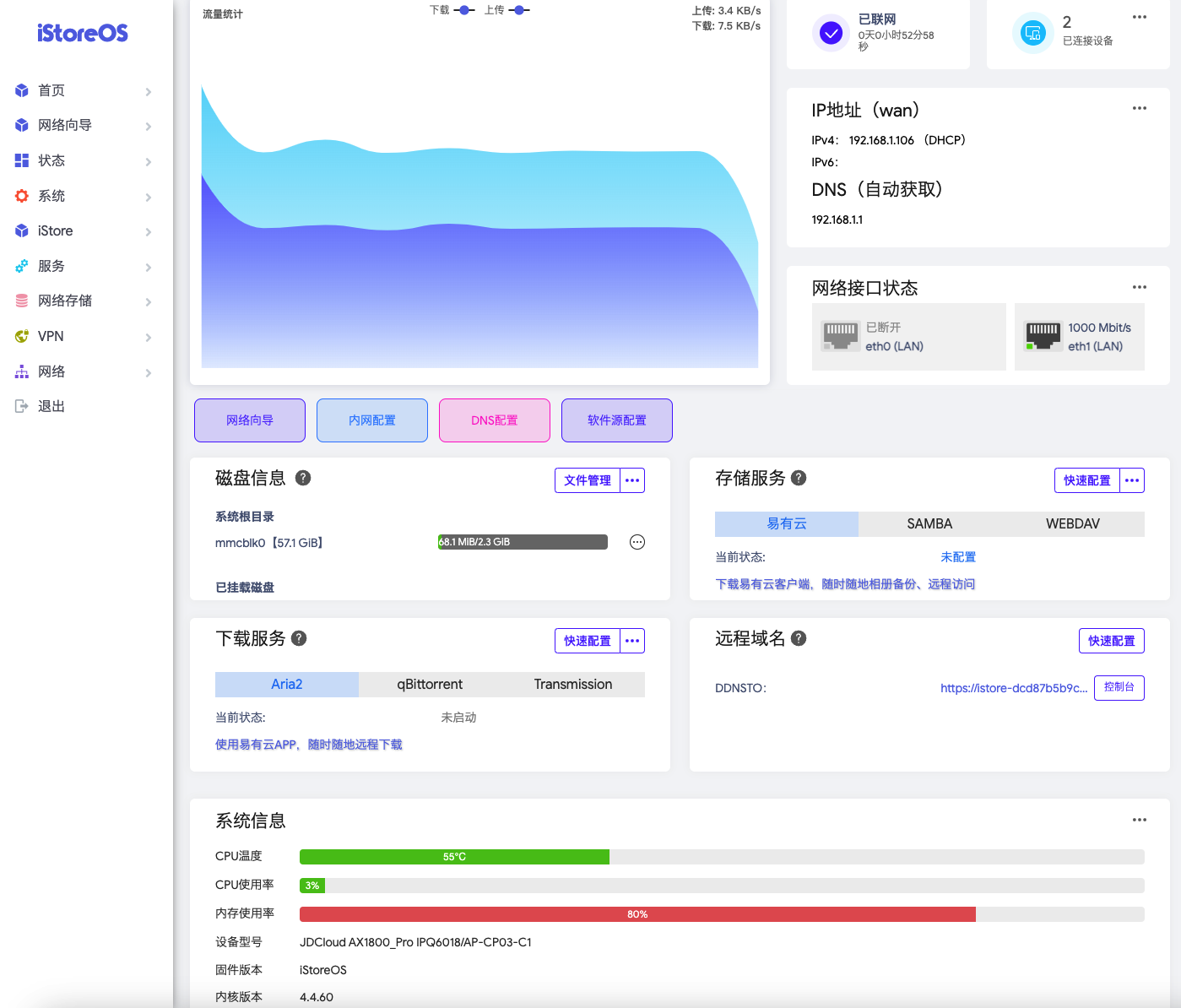The height and width of the screenshot is (1008, 1181).
Task: Expand the 状态 menu chevron
Action: (149, 161)
